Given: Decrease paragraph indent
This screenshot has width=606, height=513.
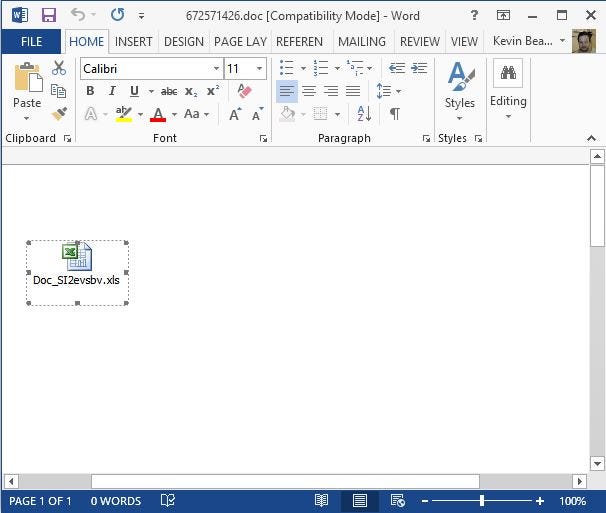Looking at the screenshot, I should point(397,68).
